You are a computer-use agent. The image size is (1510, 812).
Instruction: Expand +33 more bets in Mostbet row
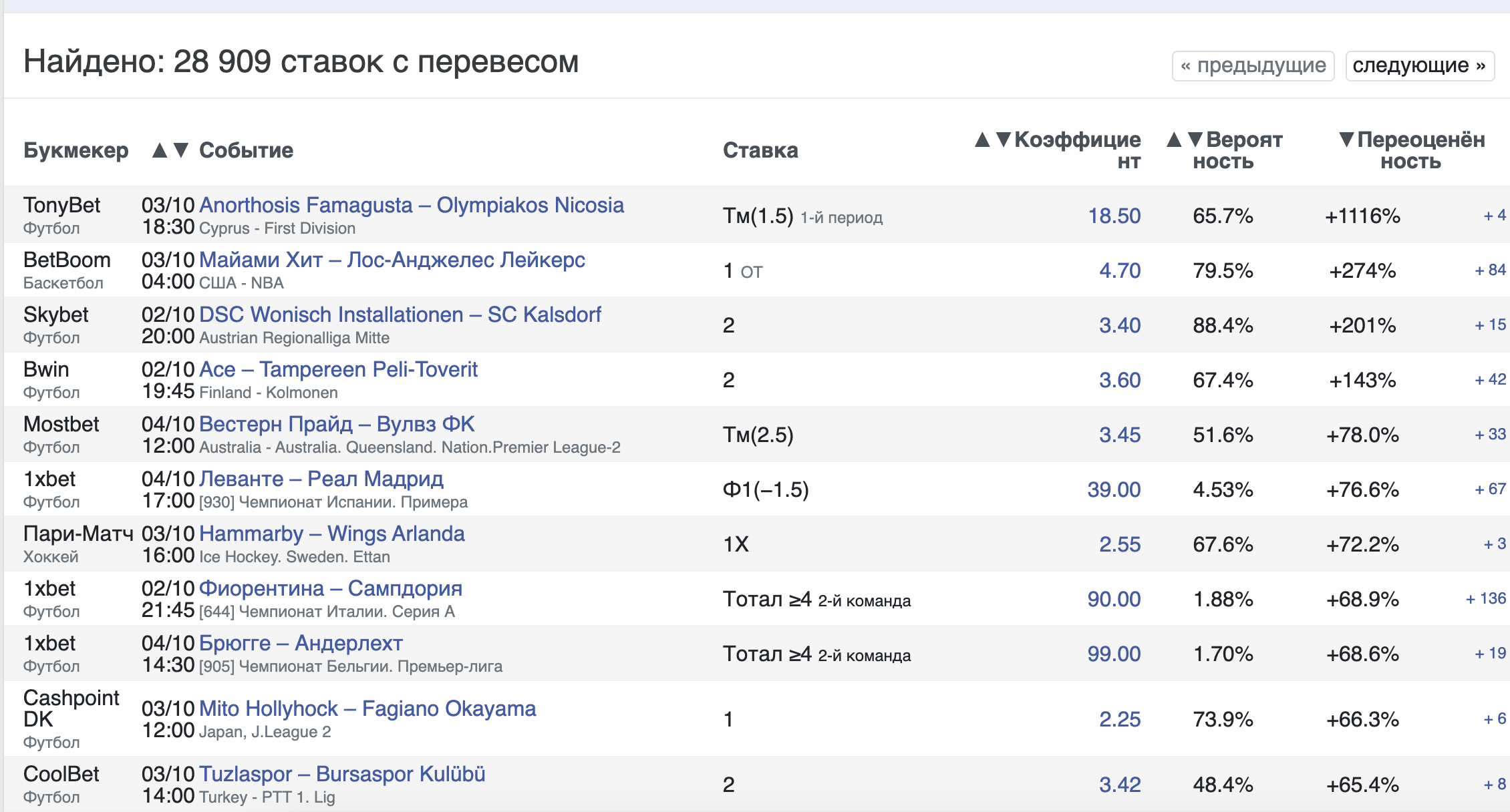tap(1490, 434)
